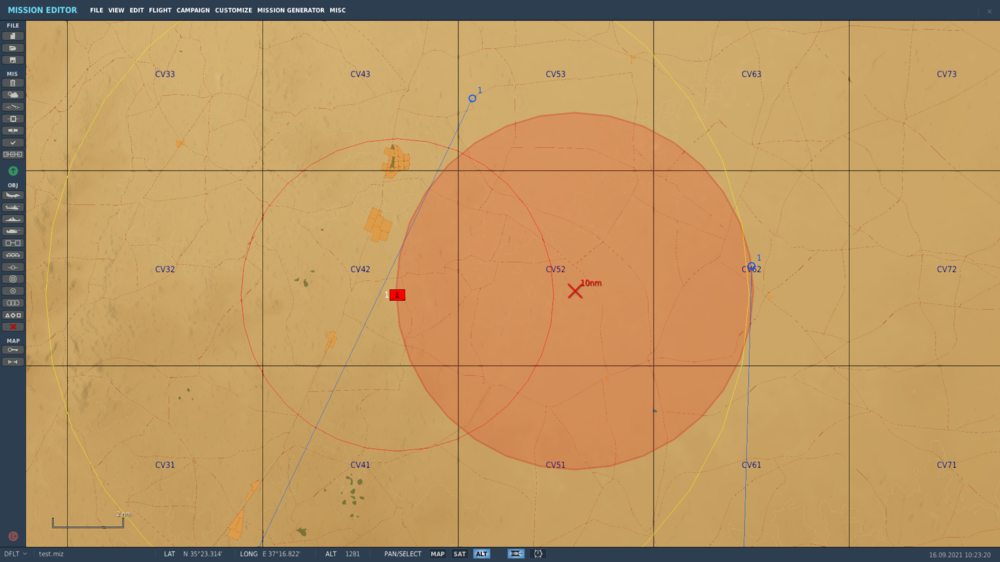The image size is (1000, 562).
Task: Click the checkmark prepare mission icon
Action: pyautogui.click(x=13, y=143)
